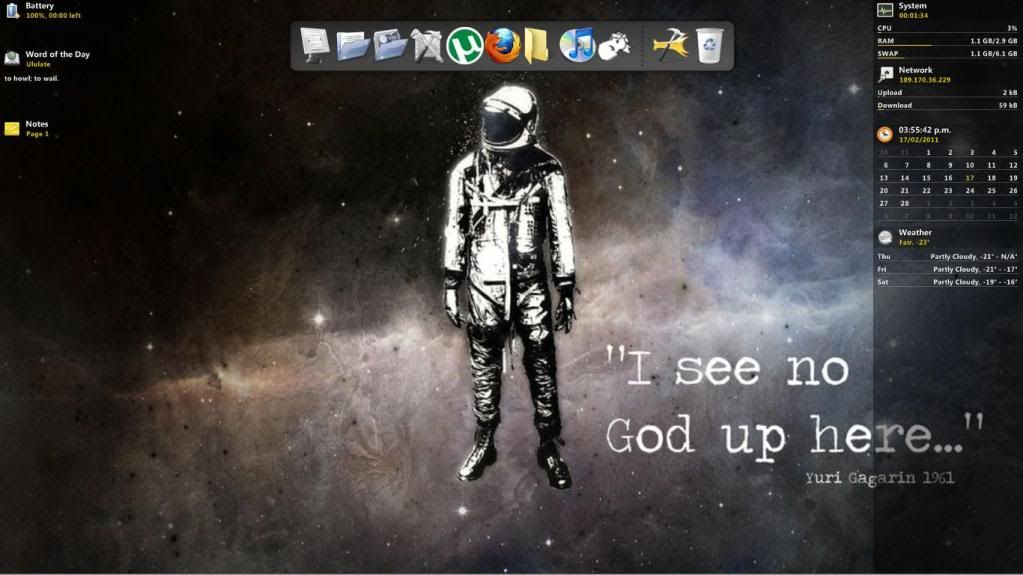Screen dimensions: 1023x575
Task: Click the CPU usage bar
Action: click(x=947, y=29)
